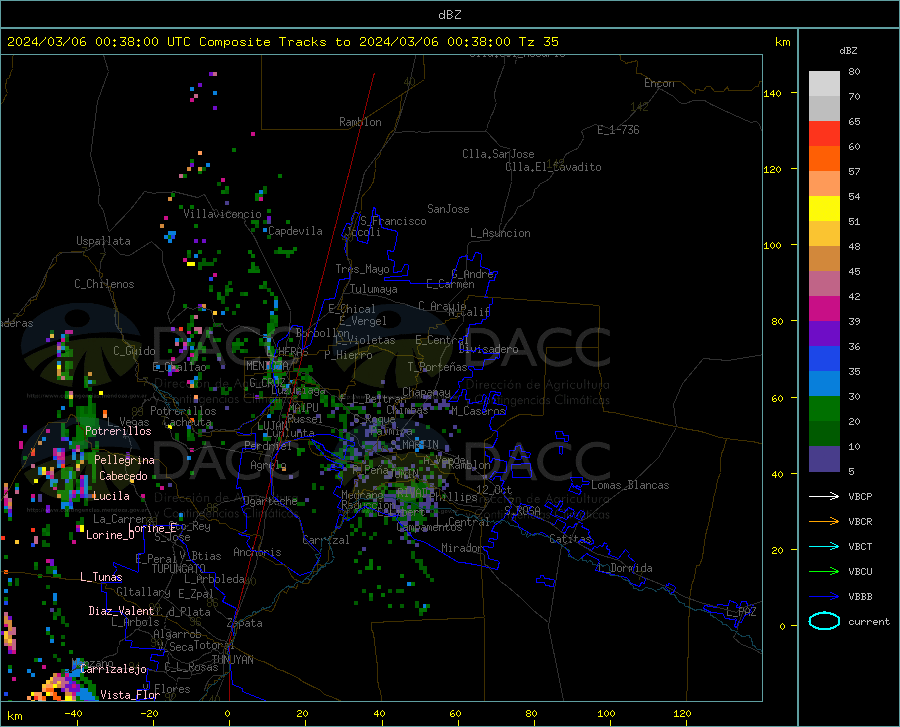Screen dimensions: 900x727
Task: Click the 'Carrizal' map label
Action: [326, 541]
